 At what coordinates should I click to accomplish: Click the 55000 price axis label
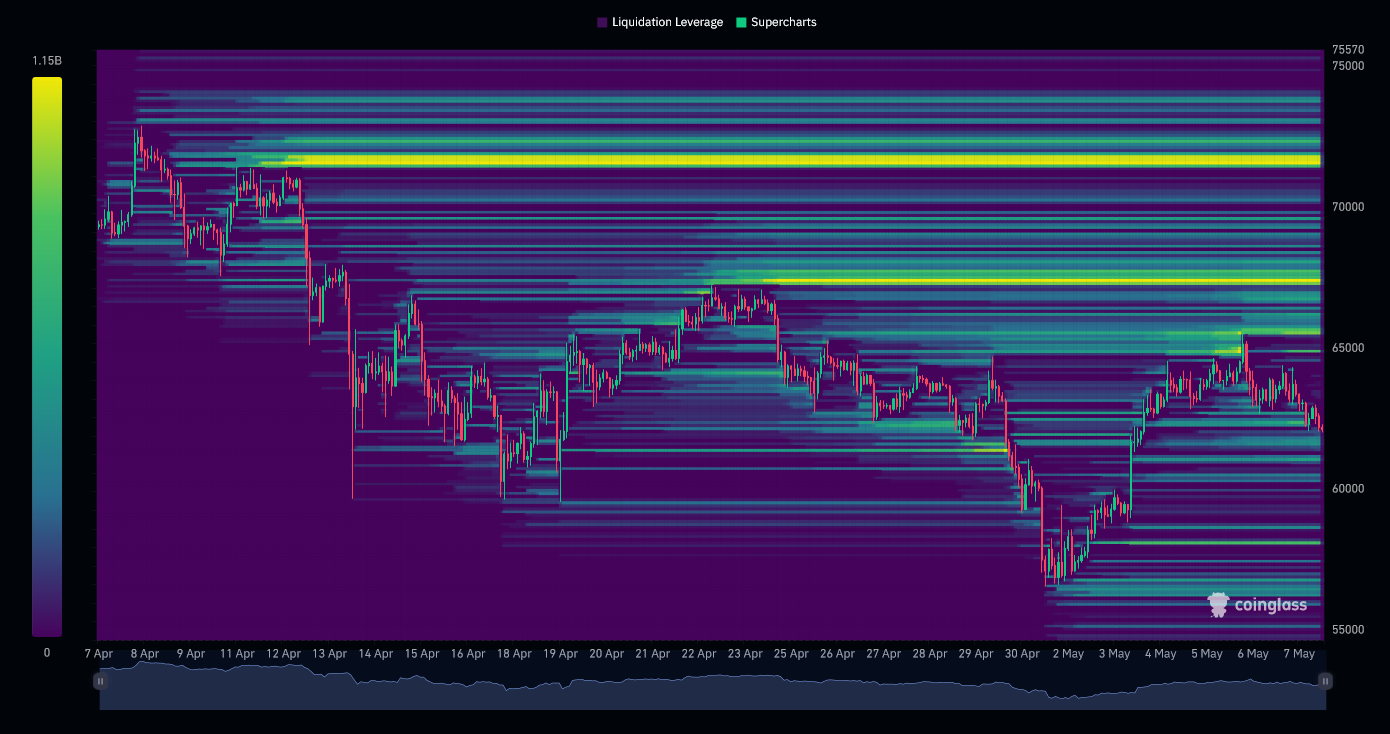click(x=1348, y=630)
